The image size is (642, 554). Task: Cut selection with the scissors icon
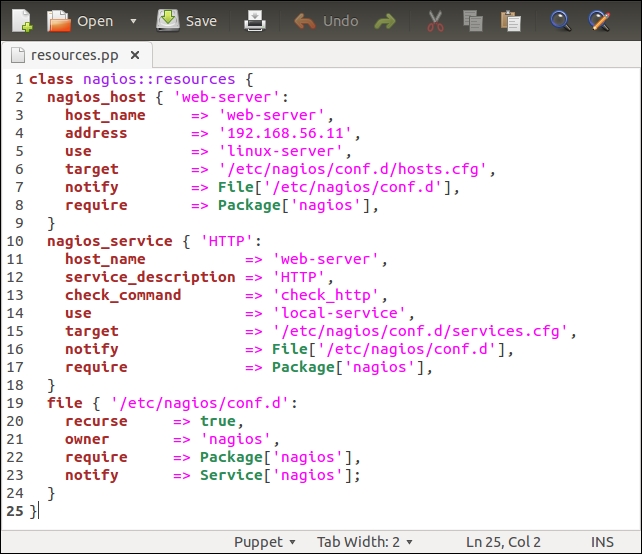click(x=435, y=21)
